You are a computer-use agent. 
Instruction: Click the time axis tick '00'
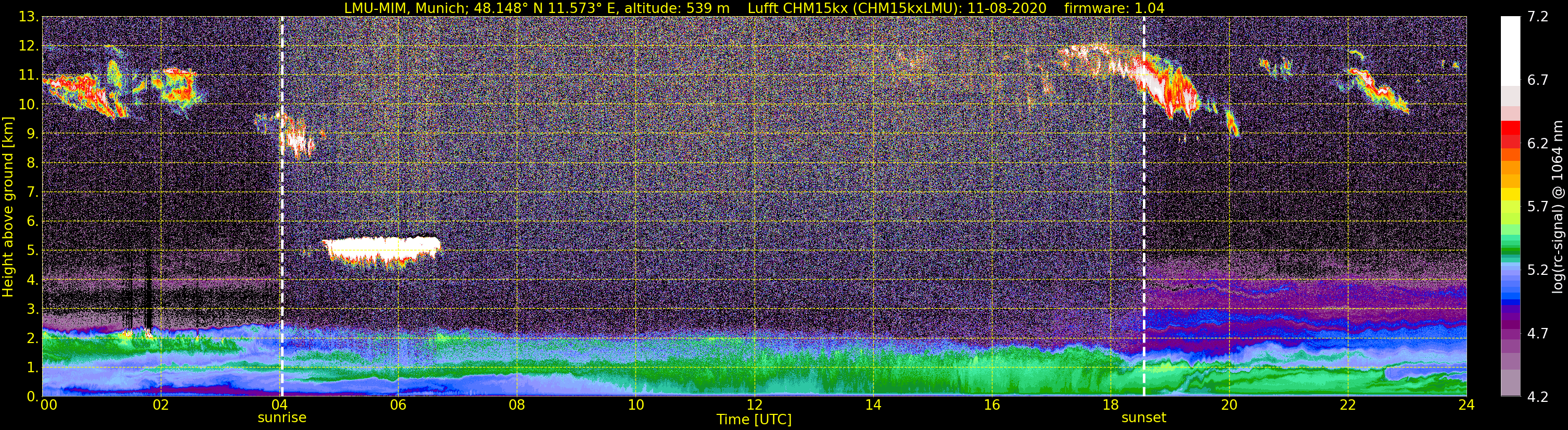(49, 405)
